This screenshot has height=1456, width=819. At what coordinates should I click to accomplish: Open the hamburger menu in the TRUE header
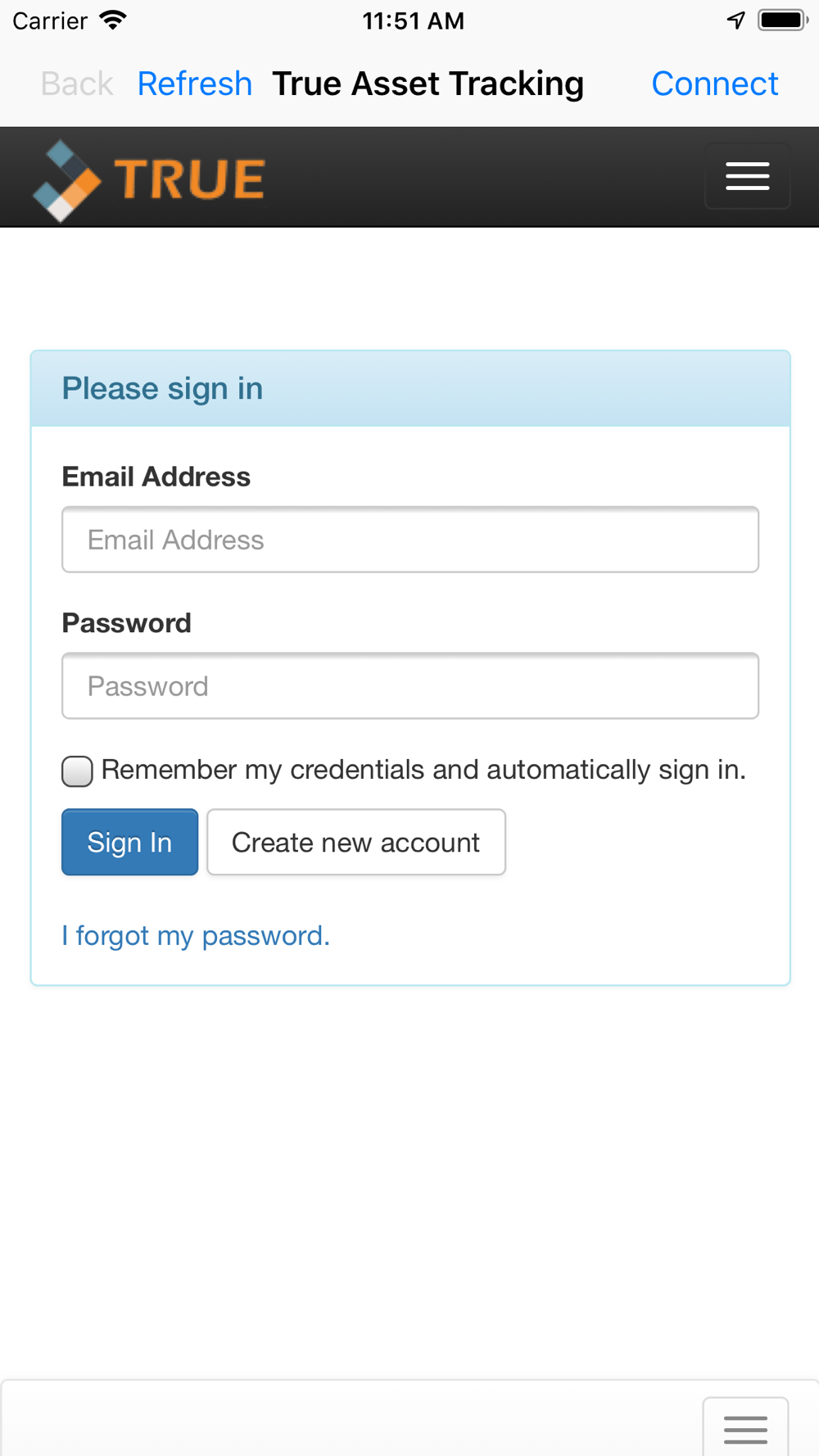[747, 176]
